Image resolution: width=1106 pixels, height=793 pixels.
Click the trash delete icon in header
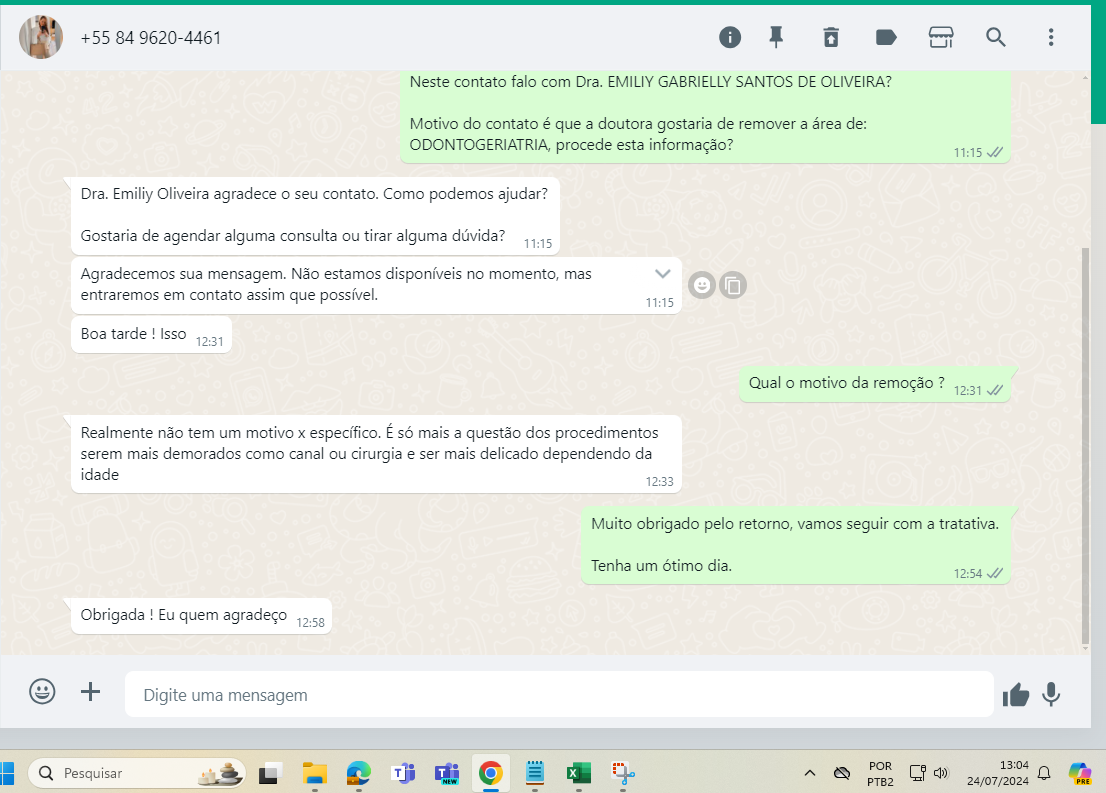pyautogui.click(x=831, y=37)
